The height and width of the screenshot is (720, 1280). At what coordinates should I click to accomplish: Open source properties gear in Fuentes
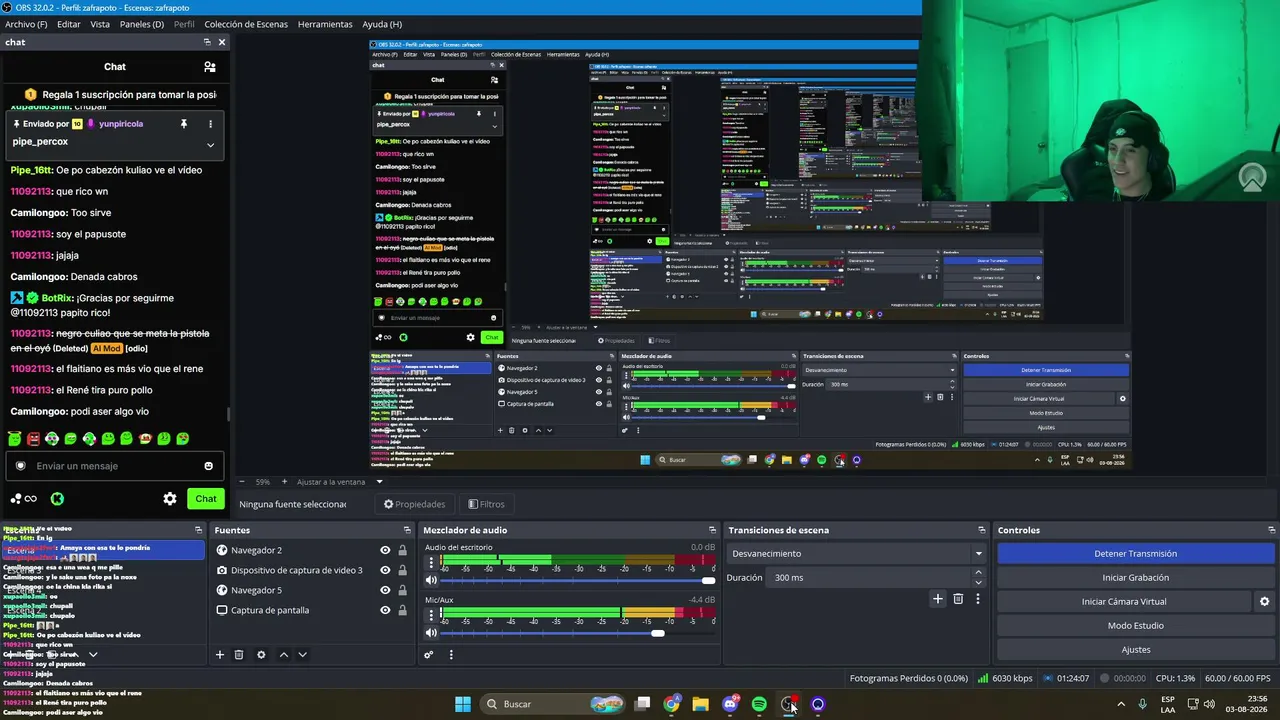[261, 655]
